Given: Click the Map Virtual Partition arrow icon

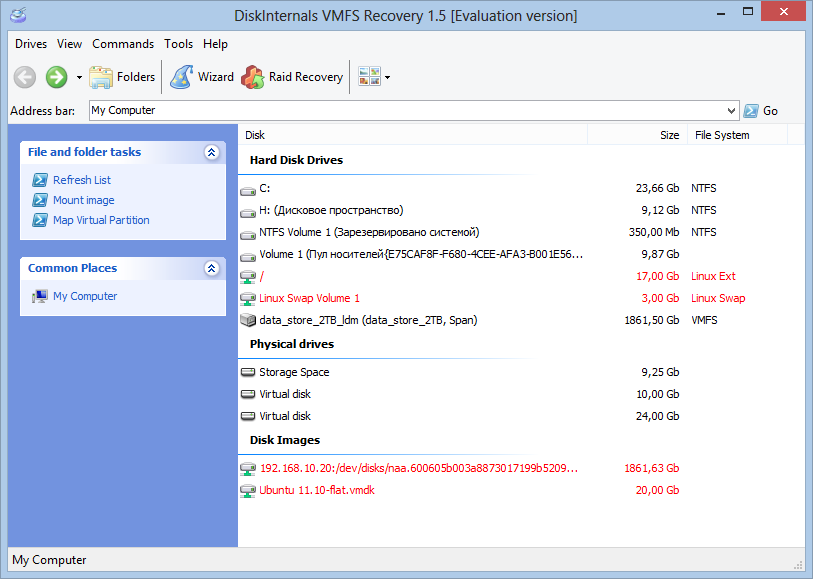Looking at the screenshot, I should point(40,220).
